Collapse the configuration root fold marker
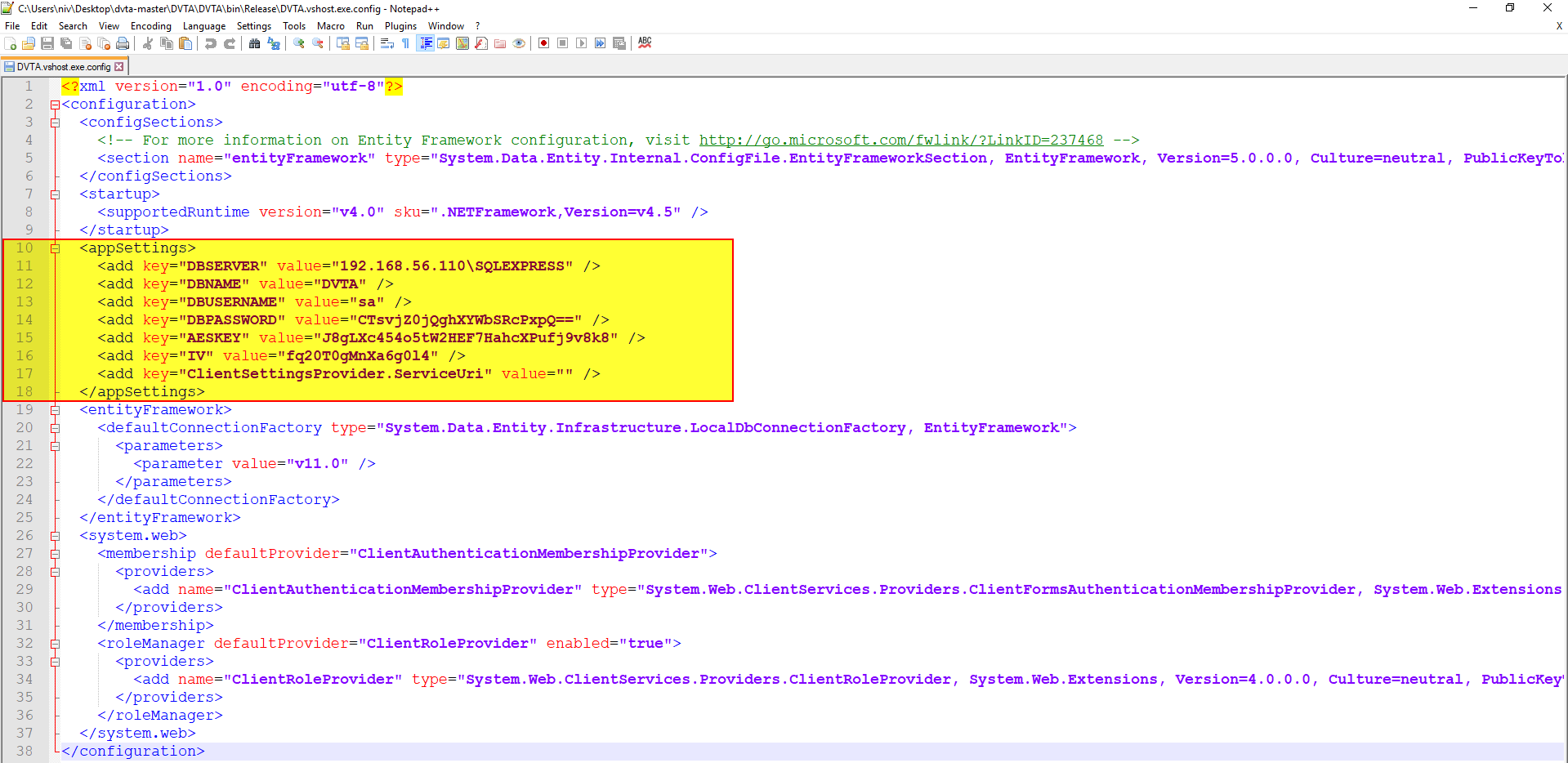 55,105
